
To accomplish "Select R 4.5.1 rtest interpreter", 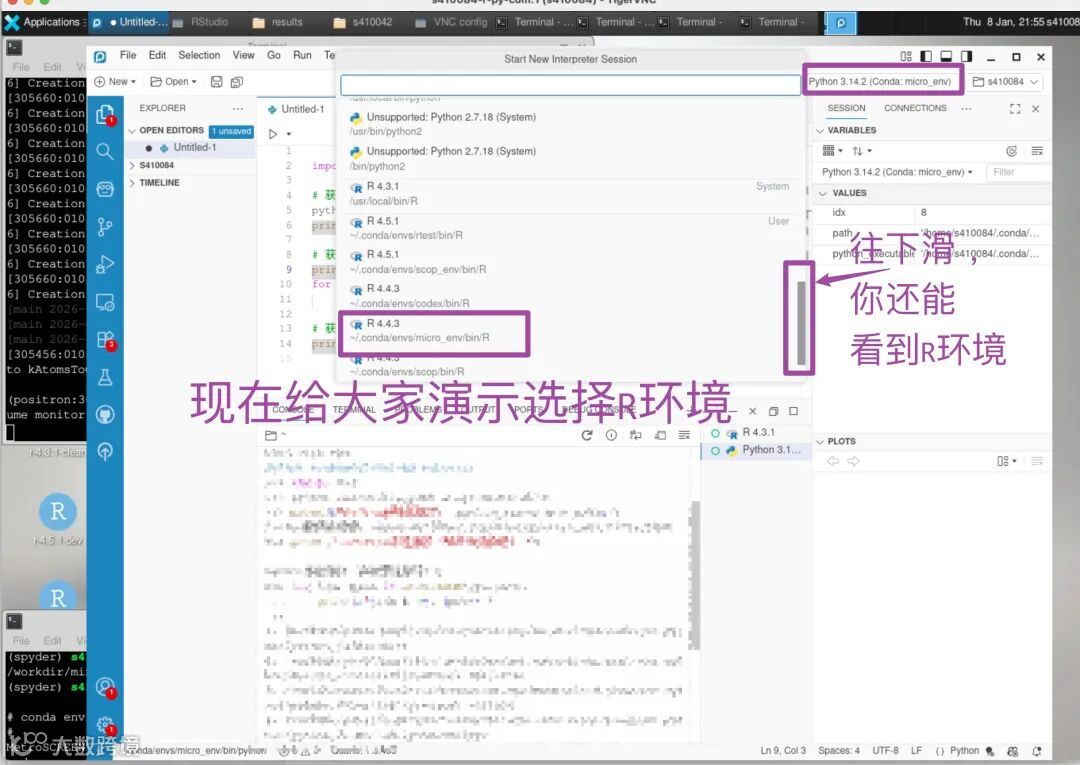I will (x=572, y=228).
